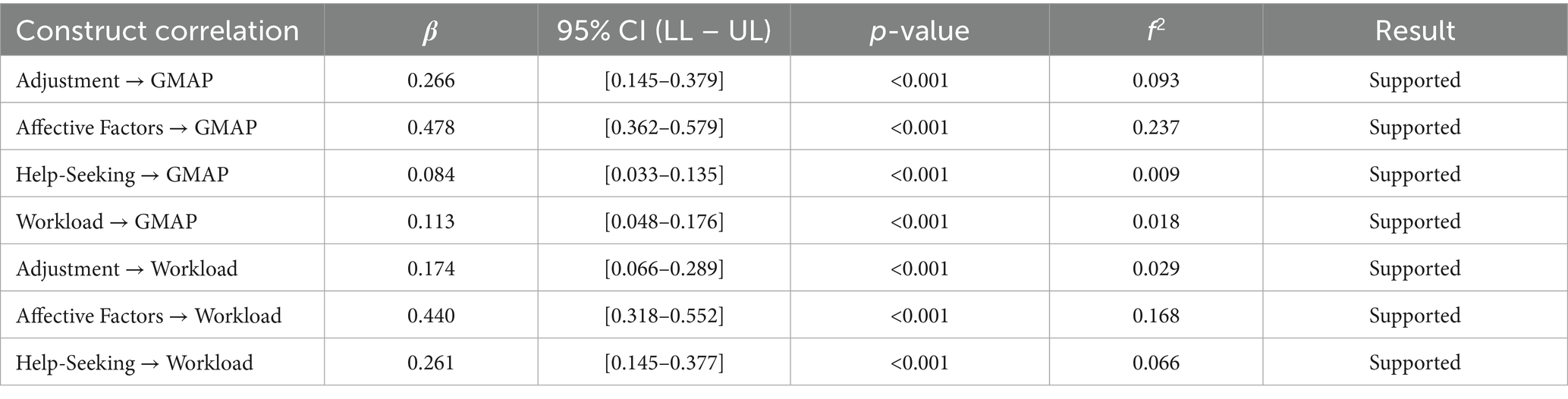Click the "Construct correlation" column header
Viewport: 1568px width, 399px height.
158,31
